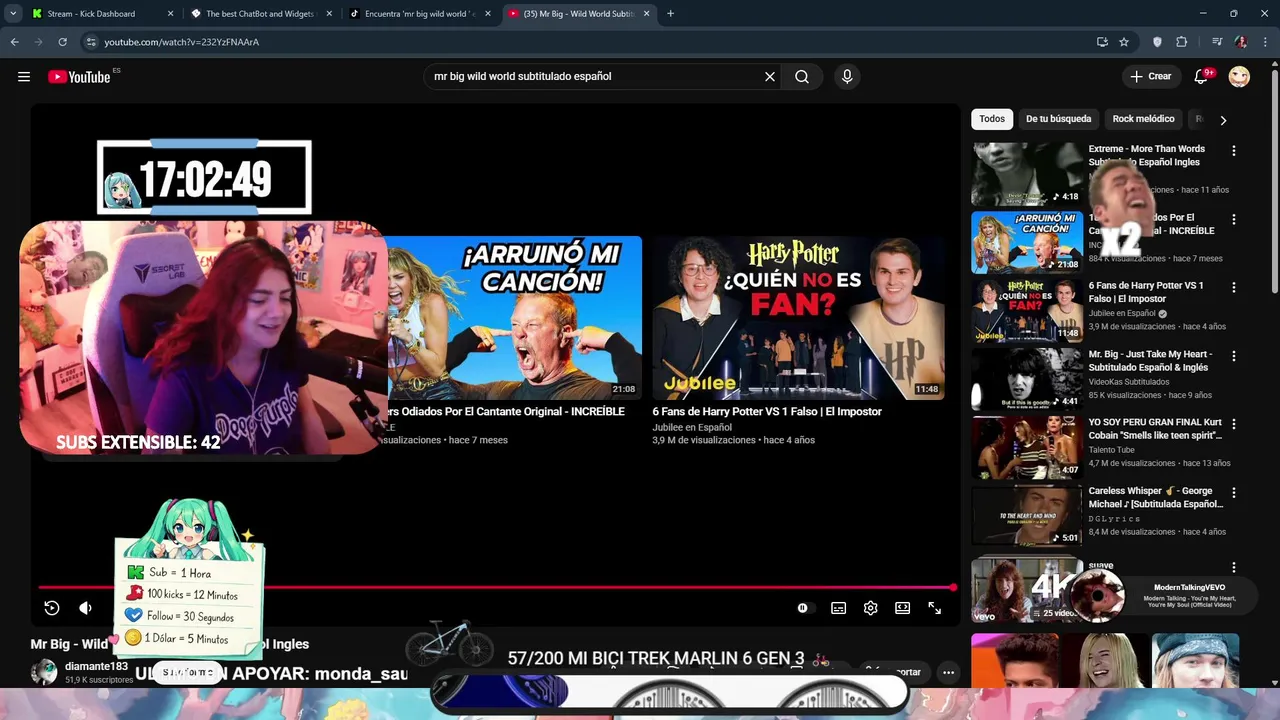Open options for 6 Fans de Harry Potter sidebar video
This screenshot has width=1280, height=720.
click(1233, 288)
